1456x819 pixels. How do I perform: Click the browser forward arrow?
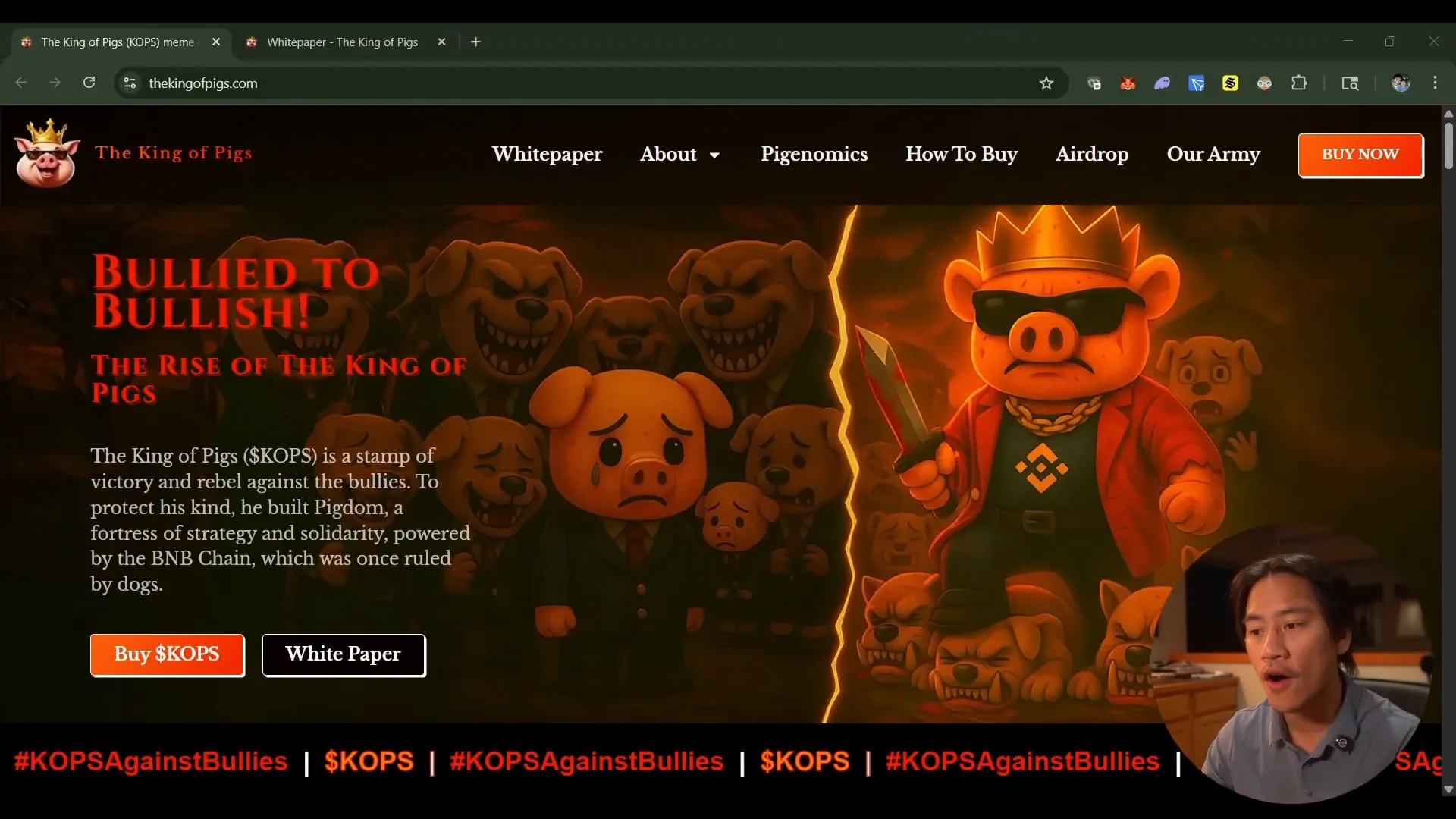coord(55,83)
